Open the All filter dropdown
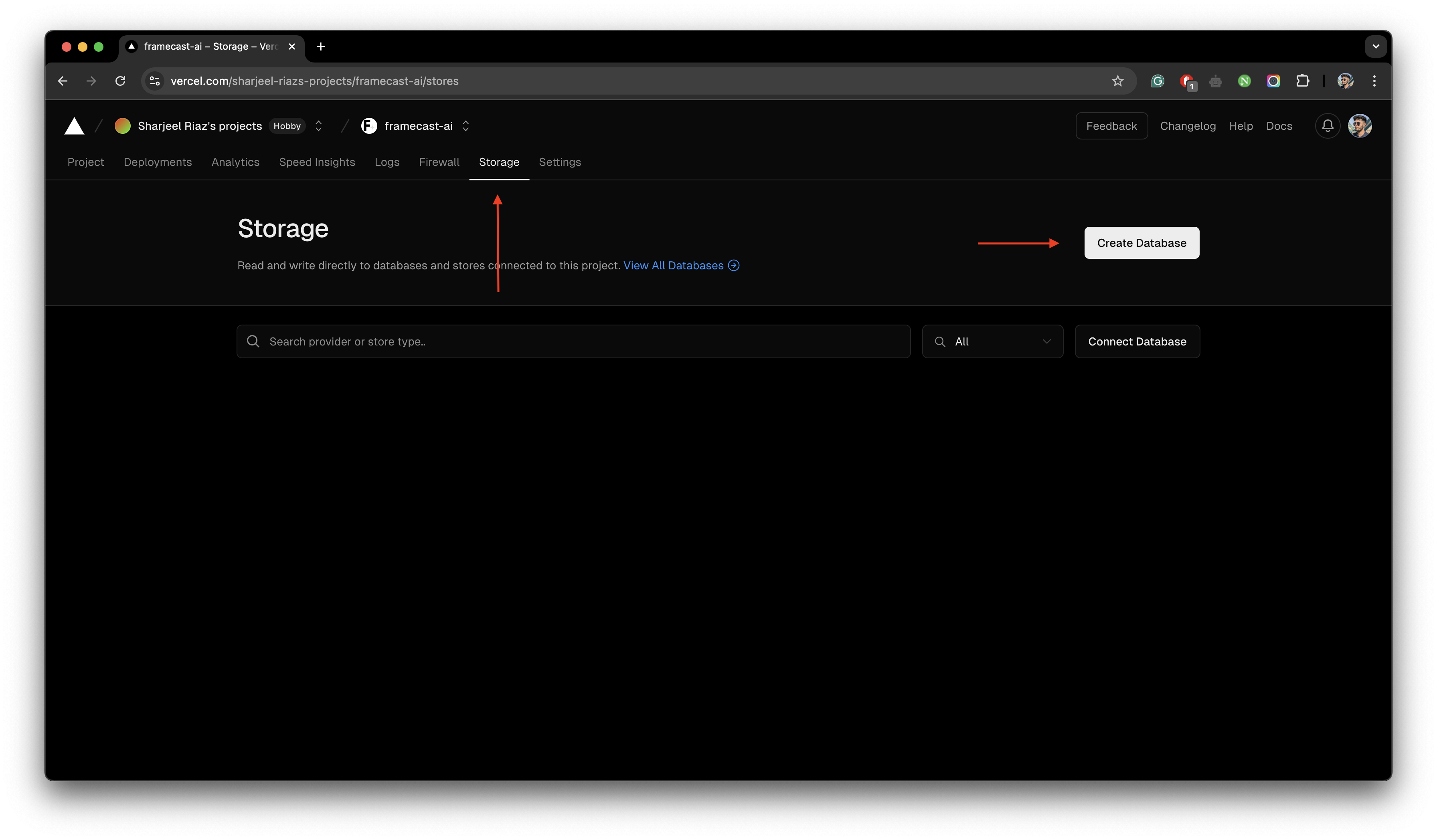 (x=992, y=341)
